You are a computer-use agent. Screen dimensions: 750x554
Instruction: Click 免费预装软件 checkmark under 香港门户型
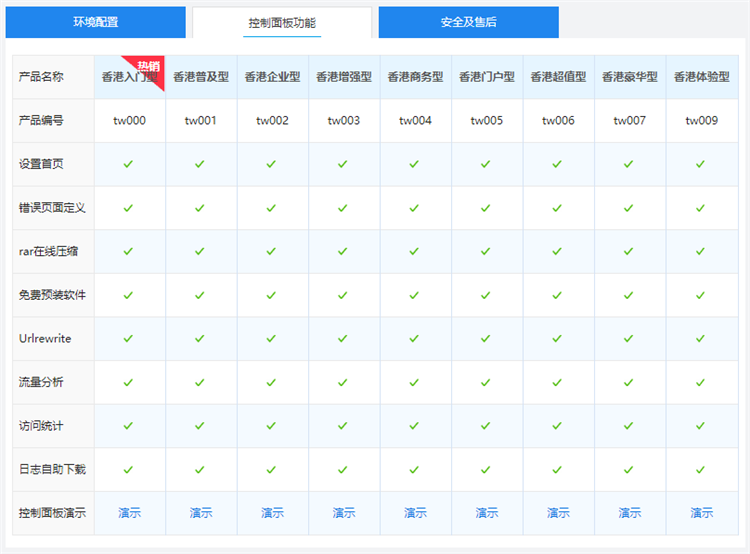click(x=486, y=295)
